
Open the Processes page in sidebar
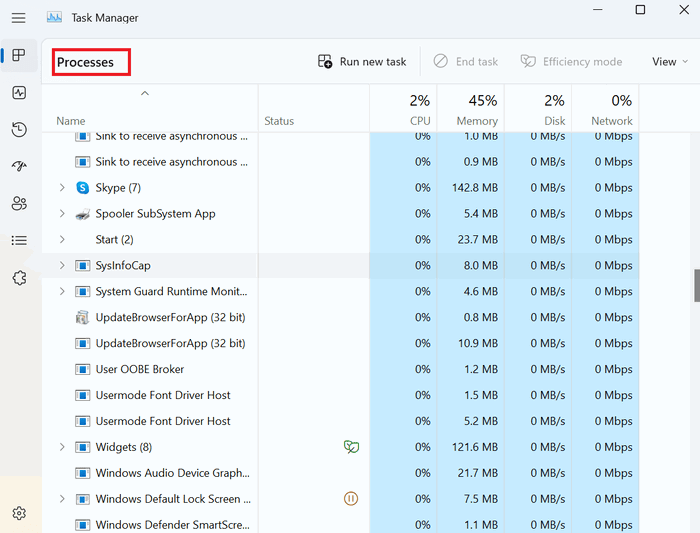point(19,55)
